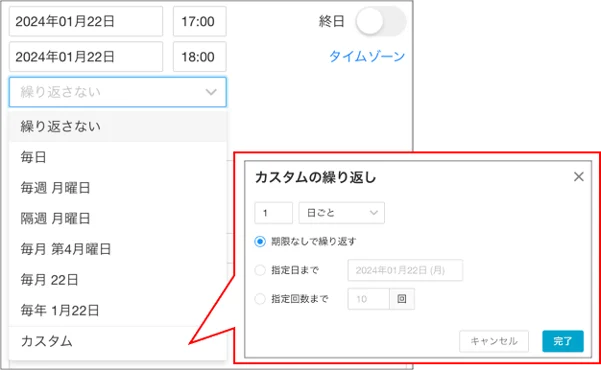Image resolution: width=601 pixels, height=370 pixels.
Task: Click the 17:00 start time field
Action: [x=200, y=21]
